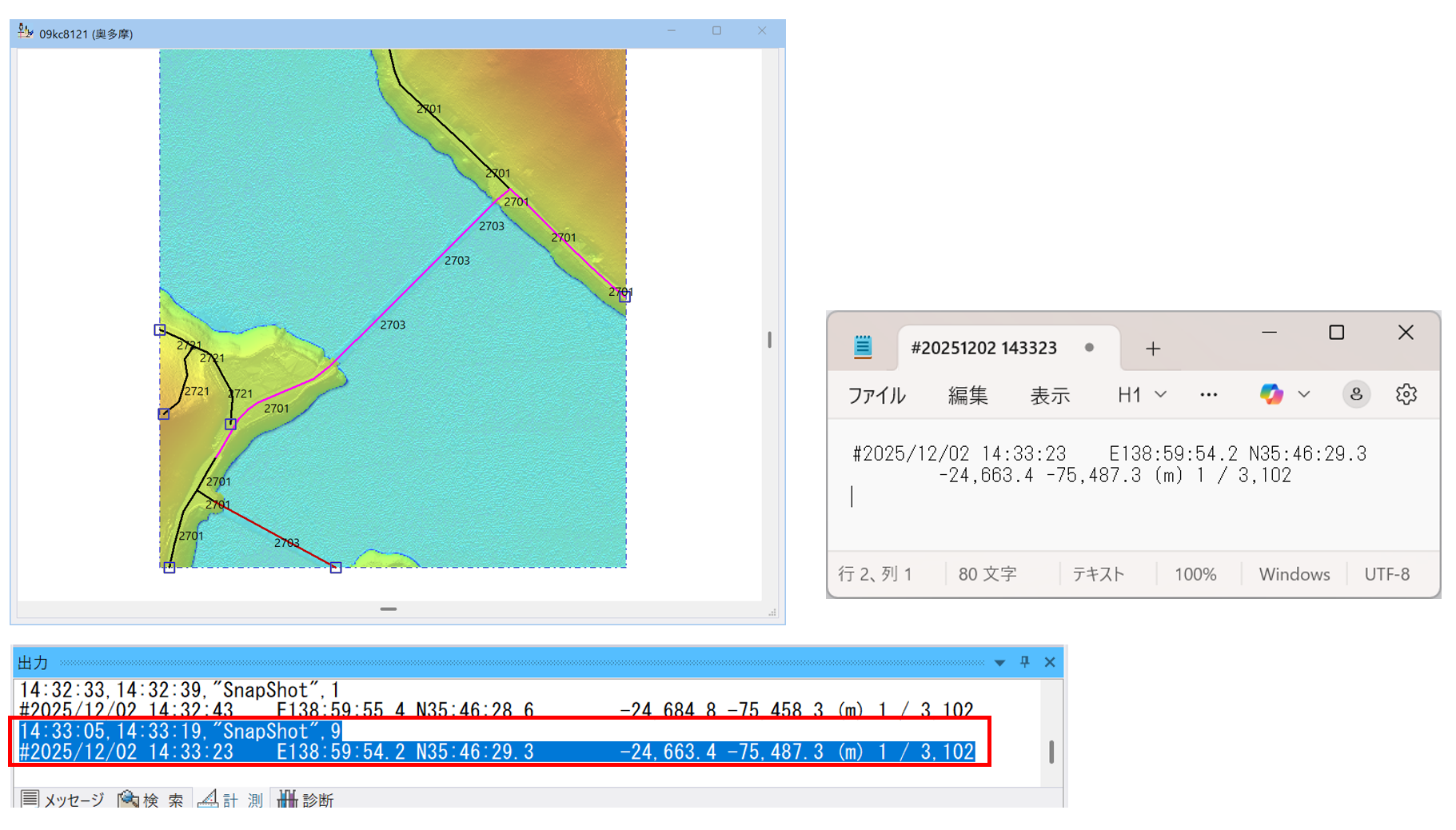This screenshot has height=830, width=1456.
Task: Open the 編集 menu in Notepad
Action: point(967,396)
